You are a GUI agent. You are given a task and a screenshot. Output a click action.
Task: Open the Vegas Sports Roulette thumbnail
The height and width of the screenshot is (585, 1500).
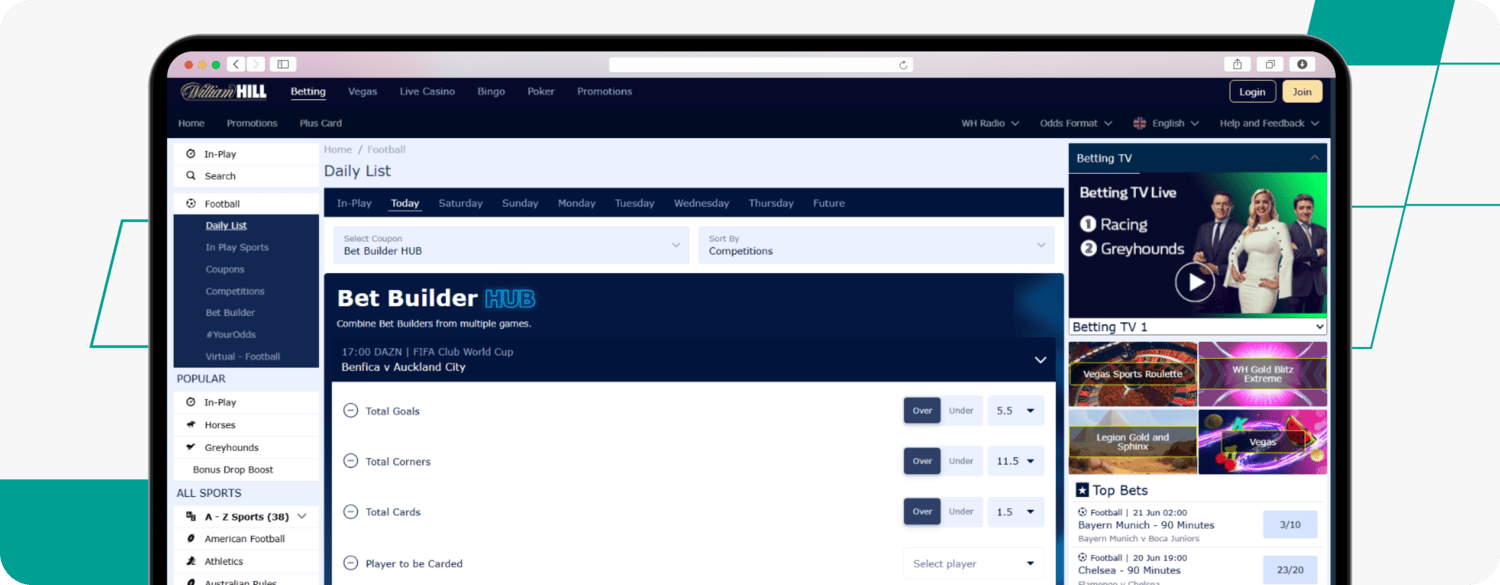click(x=1133, y=374)
